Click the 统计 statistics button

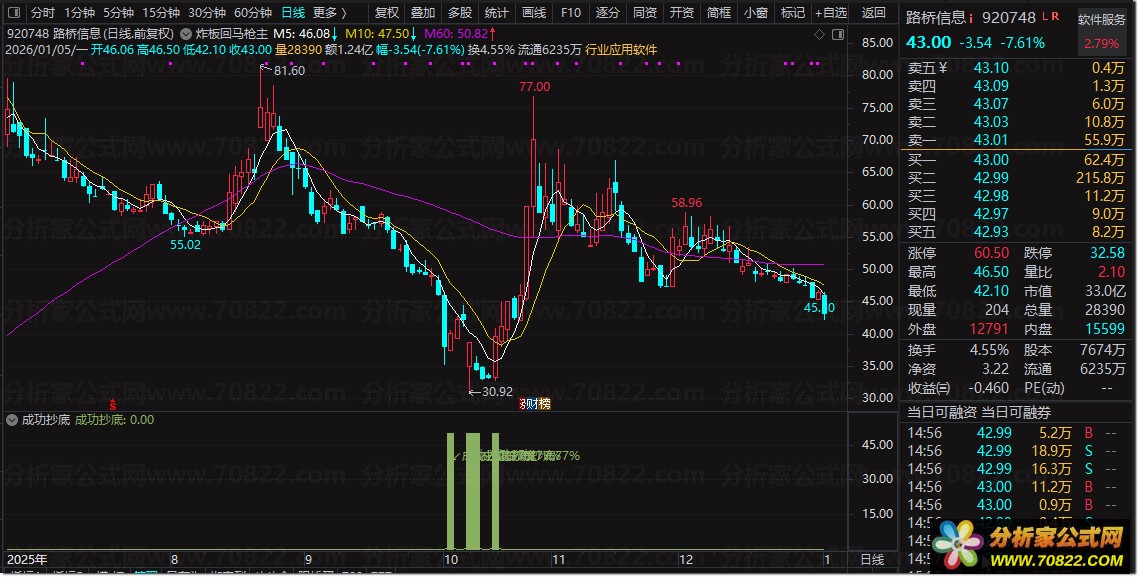[497, 12]
